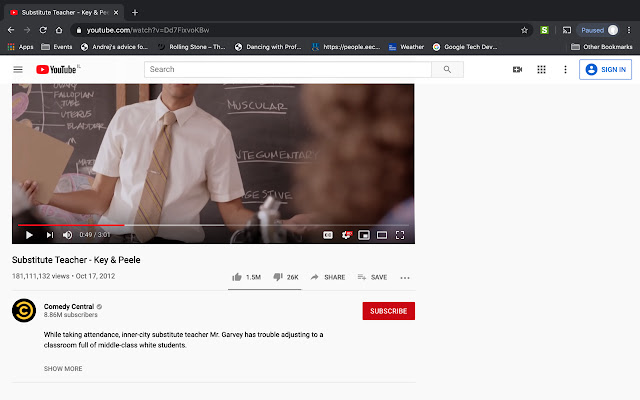Skip to next video

tap(50, 235)
